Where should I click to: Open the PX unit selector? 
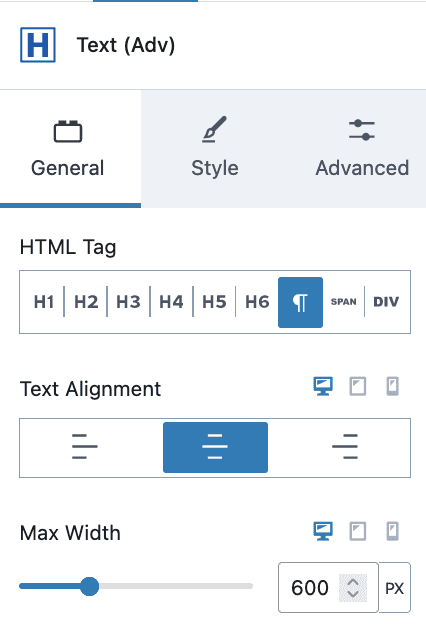(x=395, y=588)
